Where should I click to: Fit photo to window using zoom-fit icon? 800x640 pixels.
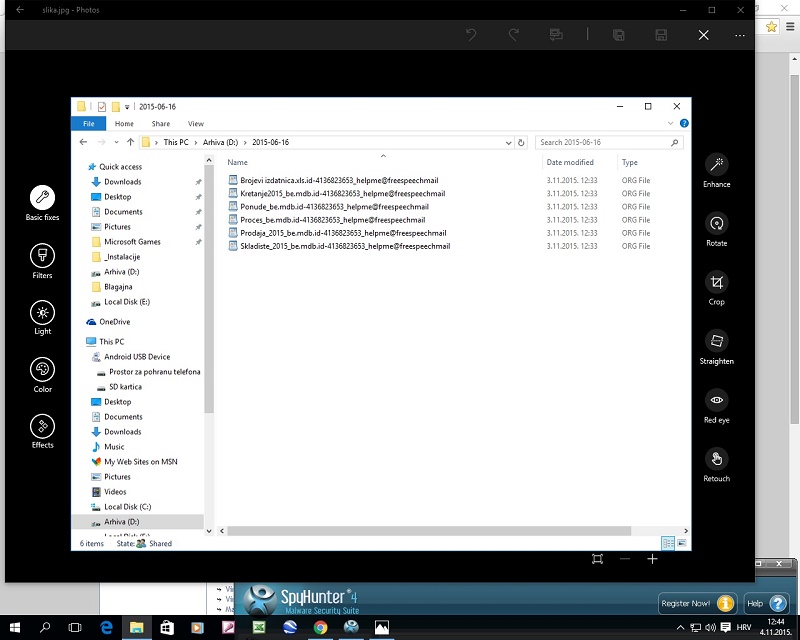597,559
